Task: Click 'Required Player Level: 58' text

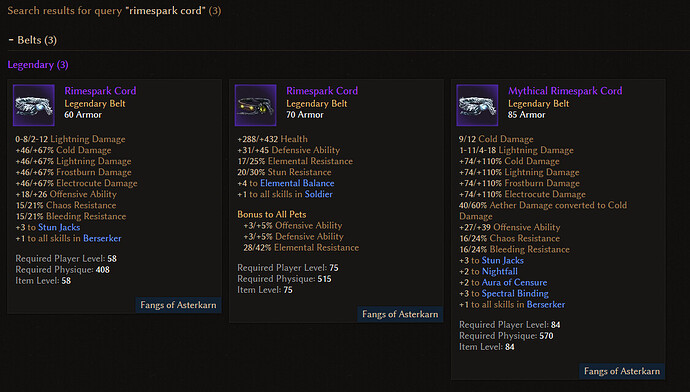Action: click(x=66, y=259)
